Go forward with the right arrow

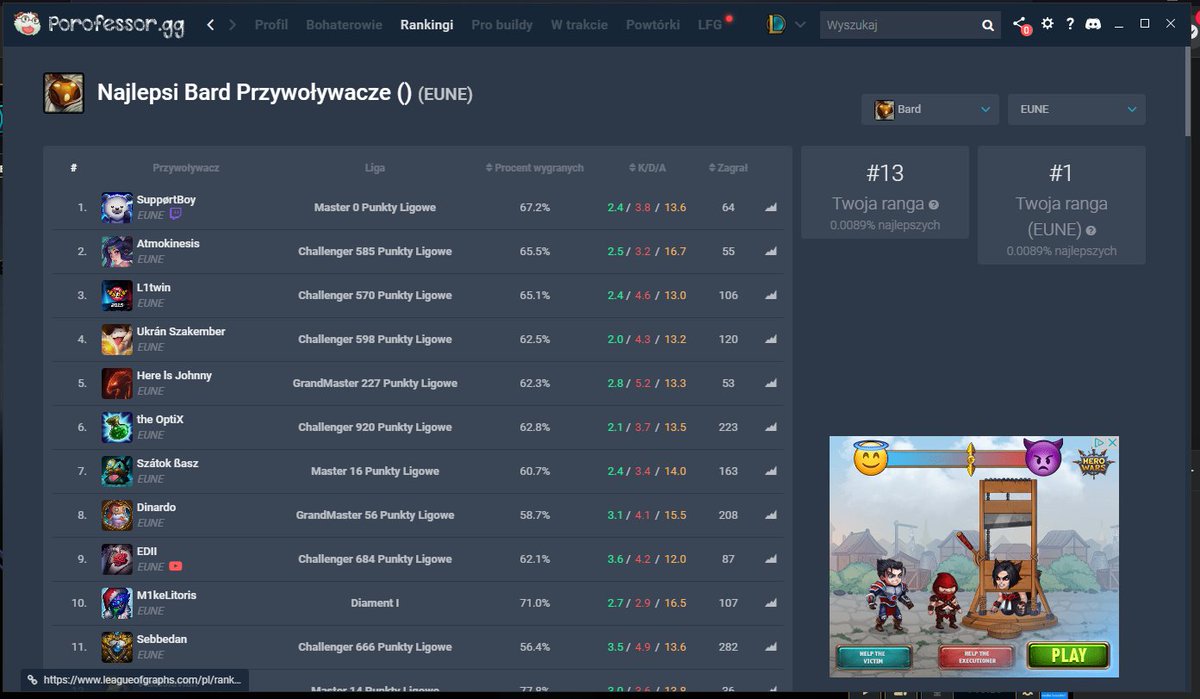click(x=233, y=25)
